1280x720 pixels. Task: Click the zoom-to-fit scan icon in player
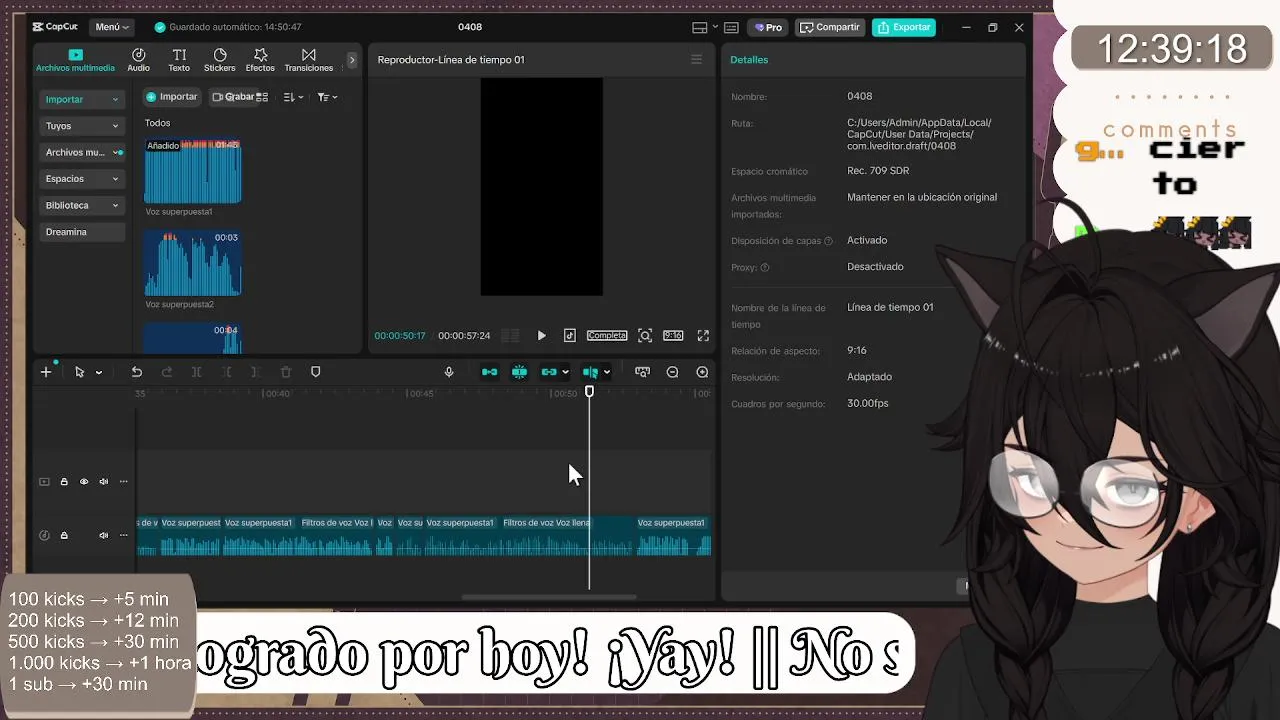tap(645, 336)
